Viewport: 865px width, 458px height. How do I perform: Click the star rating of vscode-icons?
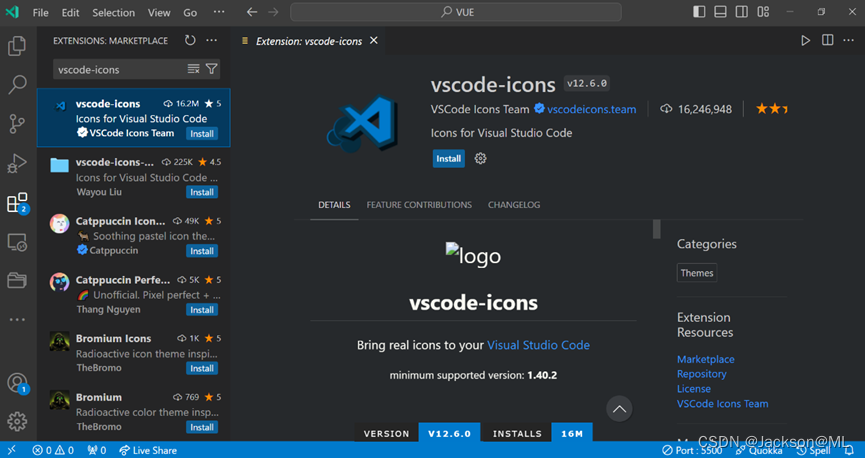pyautogui.click(x=771, y=109)
